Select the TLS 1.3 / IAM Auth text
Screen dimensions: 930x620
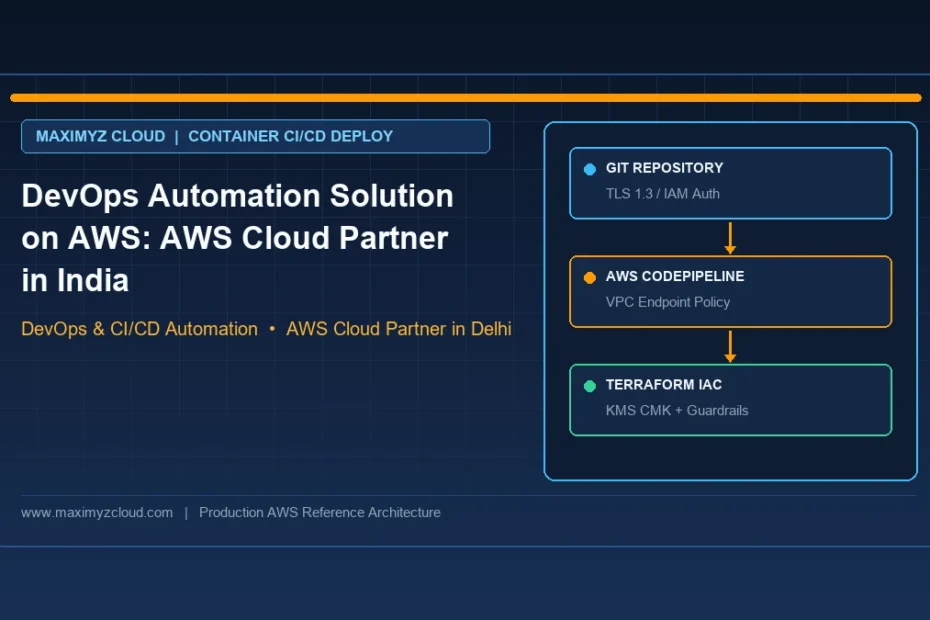click(663, 194)
